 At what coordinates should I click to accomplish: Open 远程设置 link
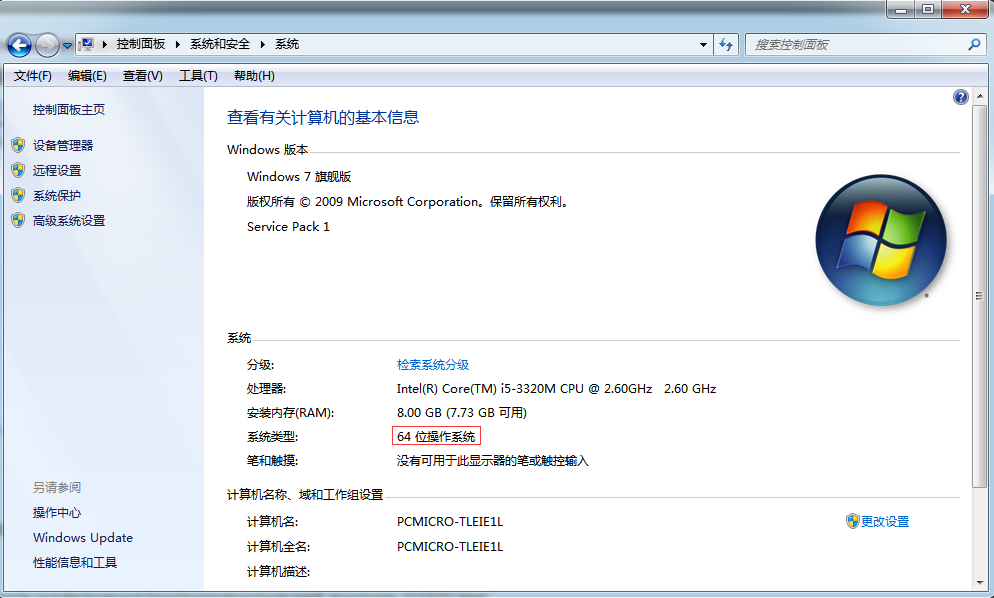57,171
